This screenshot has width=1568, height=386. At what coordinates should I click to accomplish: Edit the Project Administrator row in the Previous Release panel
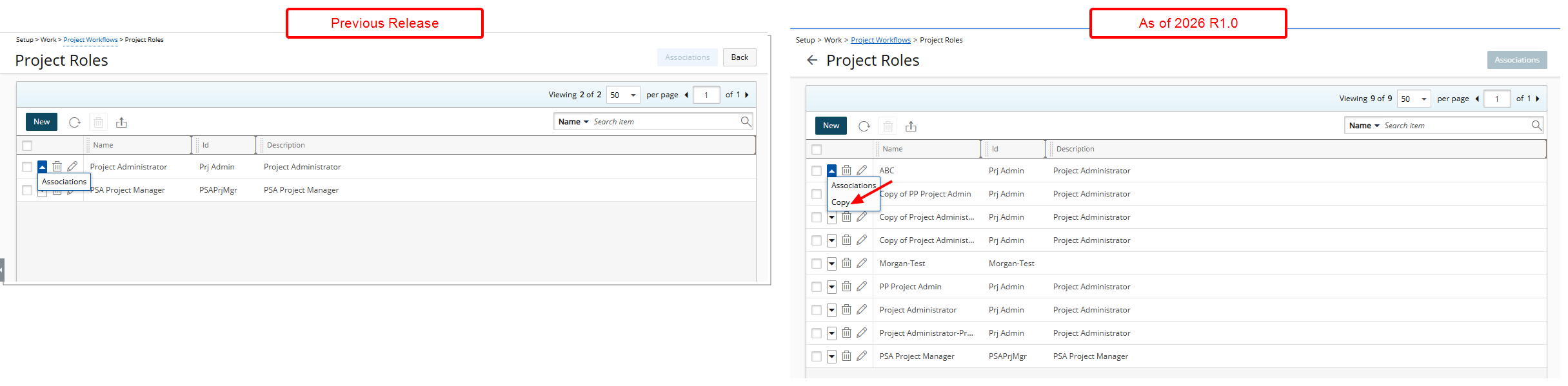coord(72,166)
